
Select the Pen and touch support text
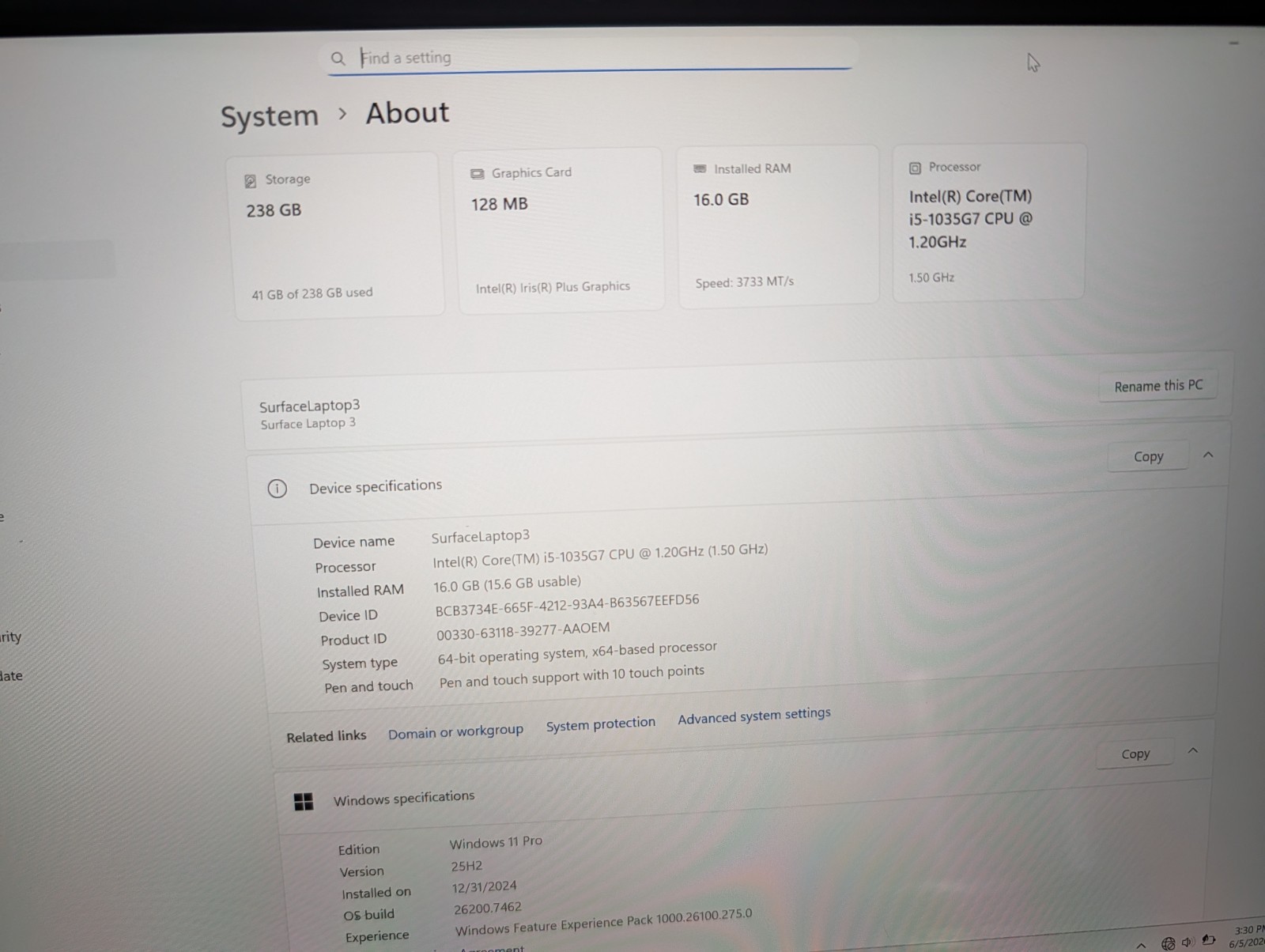[x=572, y=676]
